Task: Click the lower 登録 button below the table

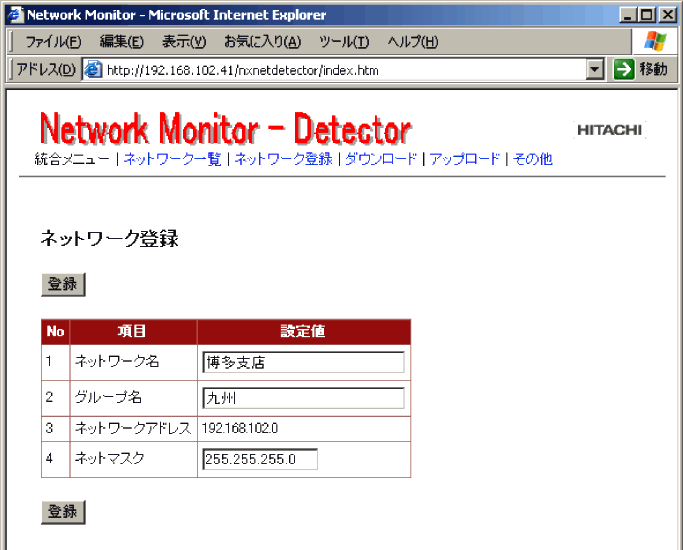Action: [63, 512]
